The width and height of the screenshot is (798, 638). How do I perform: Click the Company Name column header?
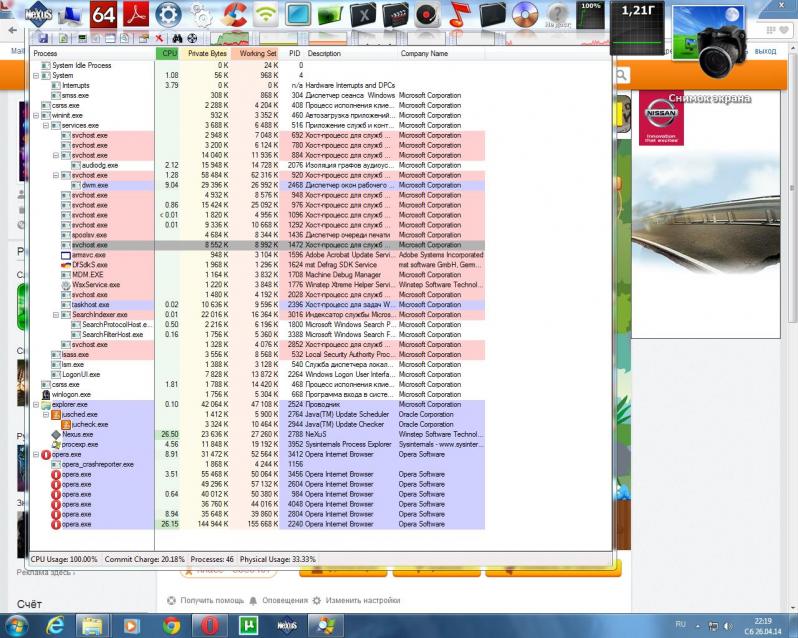click(x=441, y=53)
